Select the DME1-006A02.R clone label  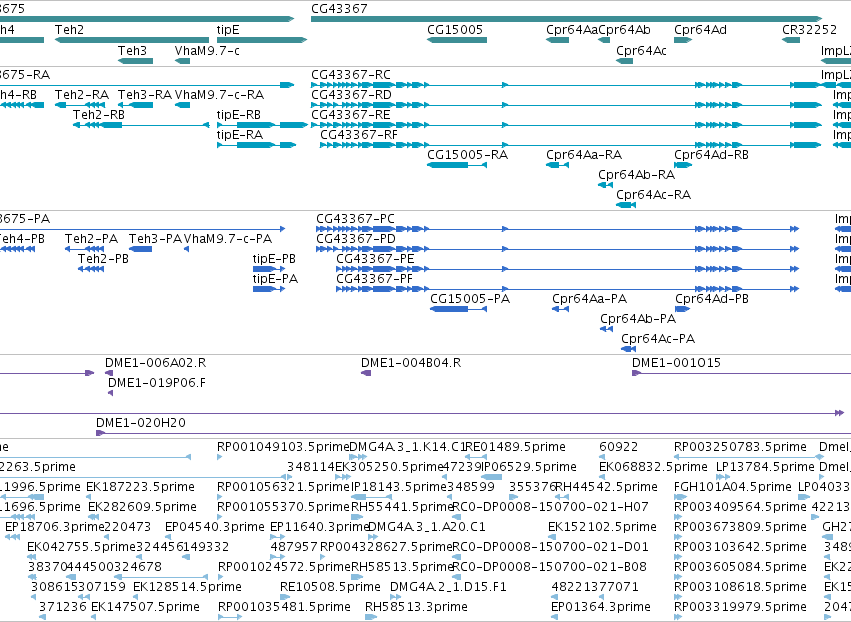(155, 363)
